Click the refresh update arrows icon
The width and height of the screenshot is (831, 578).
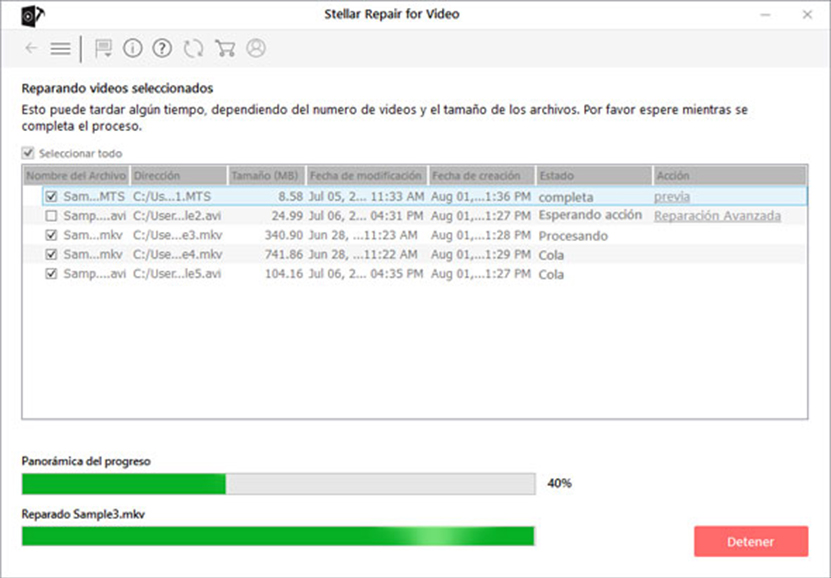(194, 48)
